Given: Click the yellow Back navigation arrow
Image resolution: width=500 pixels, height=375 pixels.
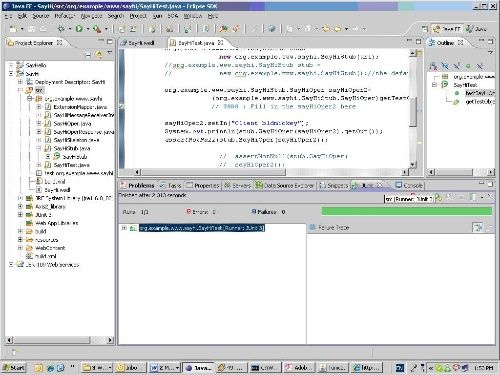Looking at the screenshot, I should [326, 29].
